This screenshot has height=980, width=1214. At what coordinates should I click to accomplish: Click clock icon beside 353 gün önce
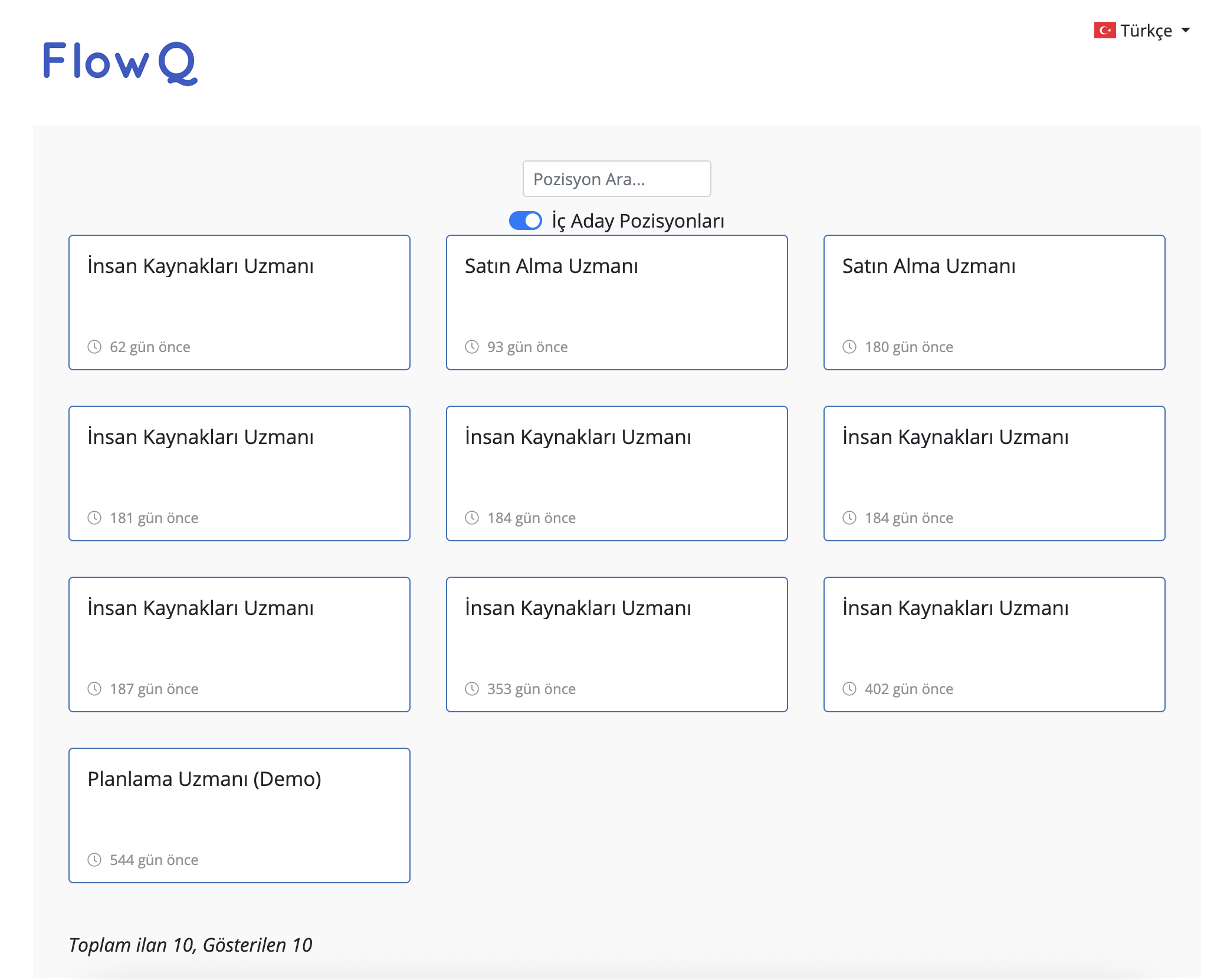472,689
